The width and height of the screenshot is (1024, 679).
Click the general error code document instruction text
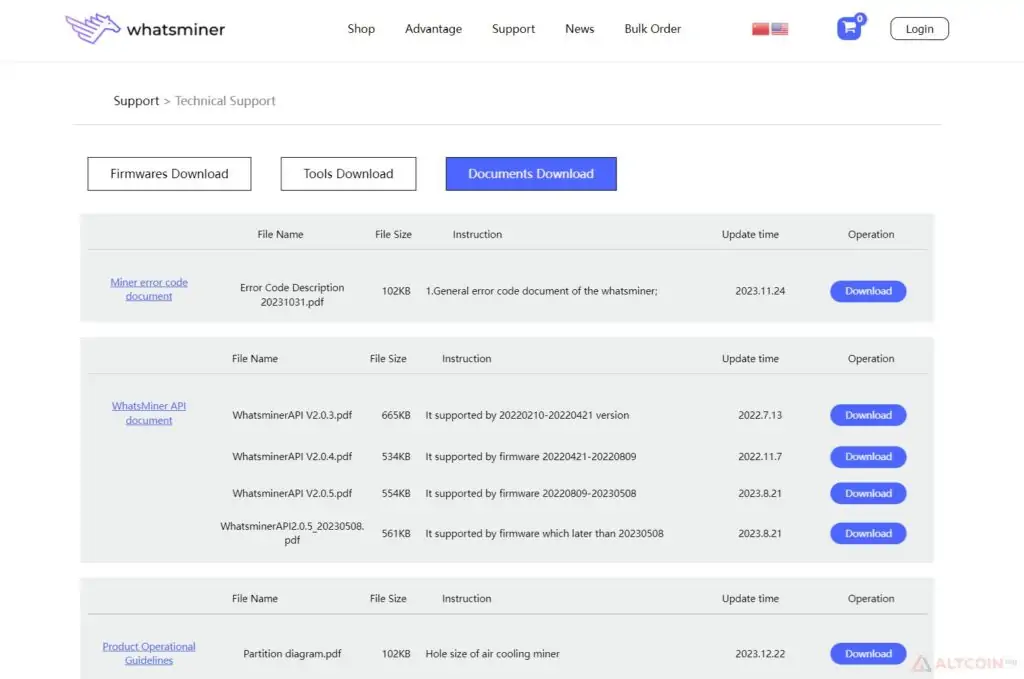pyautogui.click(x=541, y=291)
